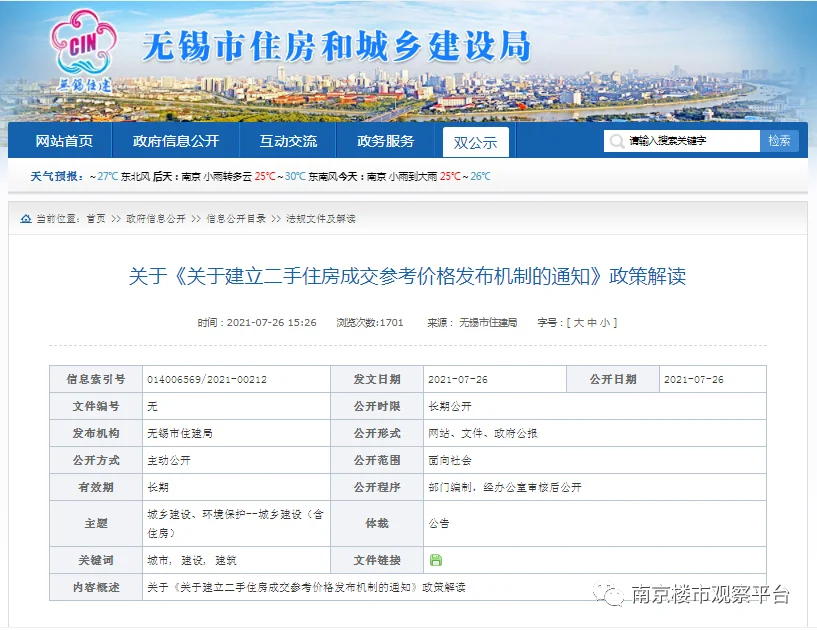Set font size to 大
Screen dimensions: 817x630
tap(578, 323)
